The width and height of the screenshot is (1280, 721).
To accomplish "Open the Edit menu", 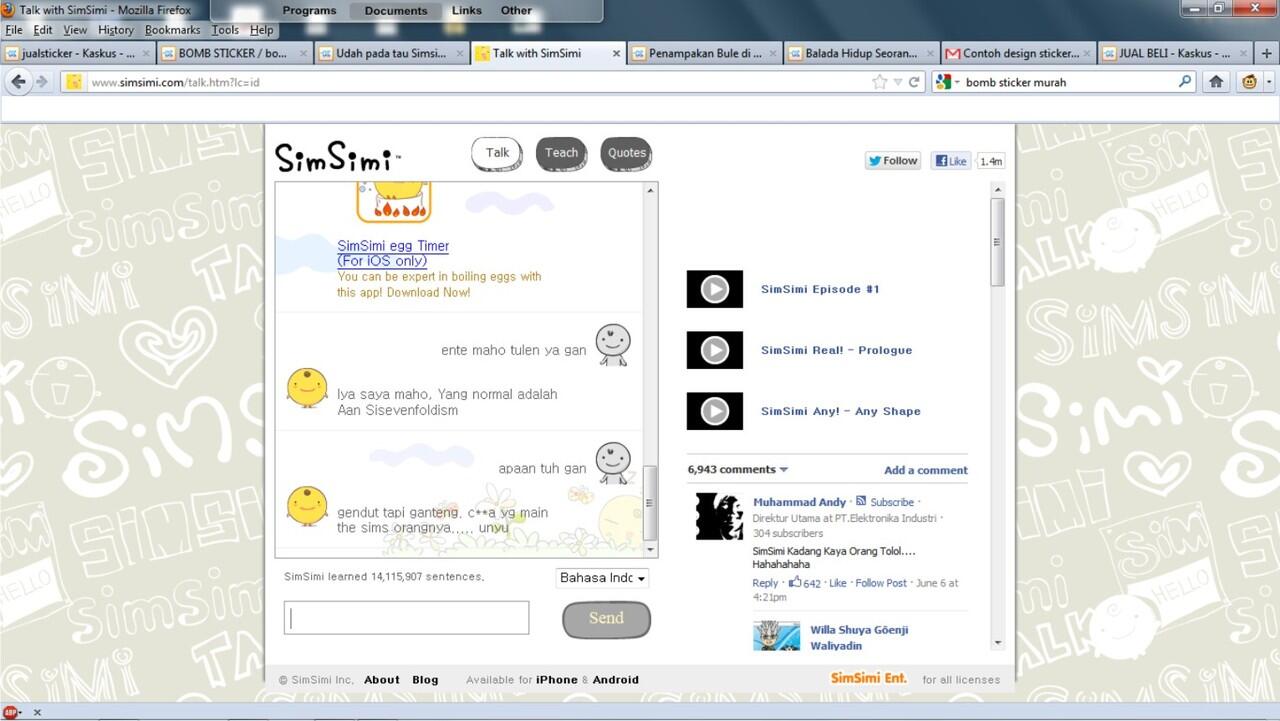I will pos(43,30).
